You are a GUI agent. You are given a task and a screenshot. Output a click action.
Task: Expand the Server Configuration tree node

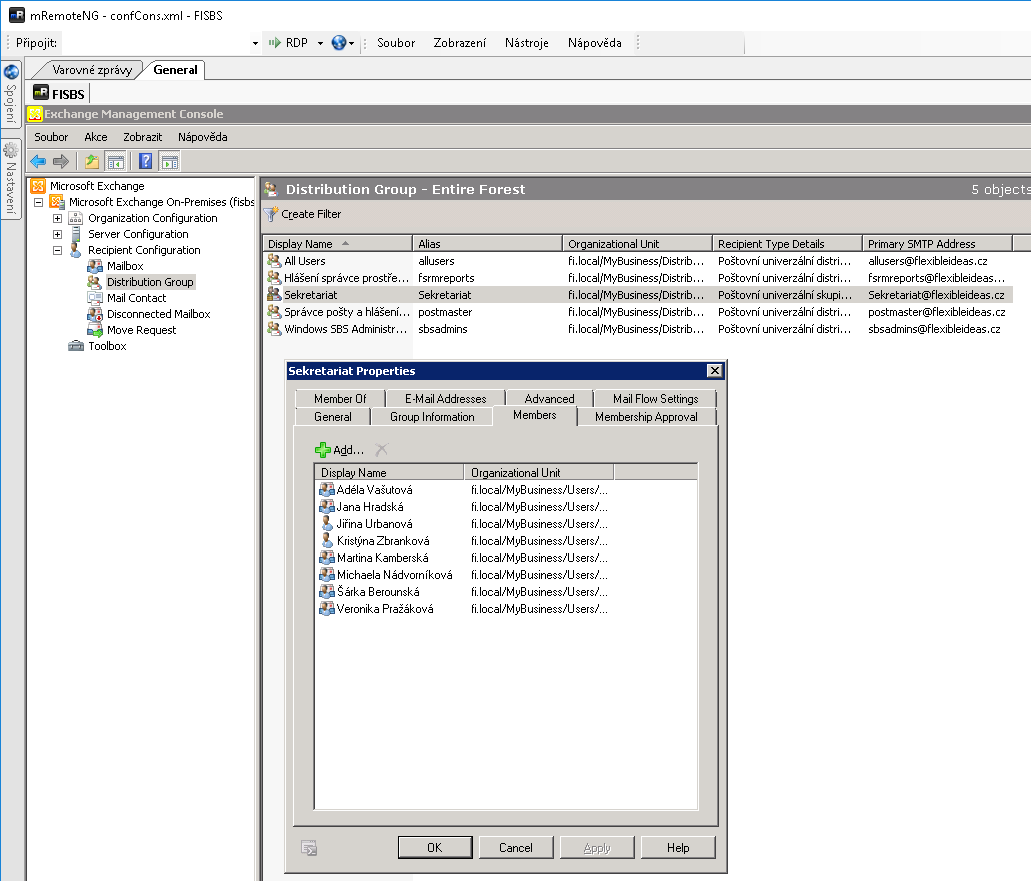click(x=58, y=234)
